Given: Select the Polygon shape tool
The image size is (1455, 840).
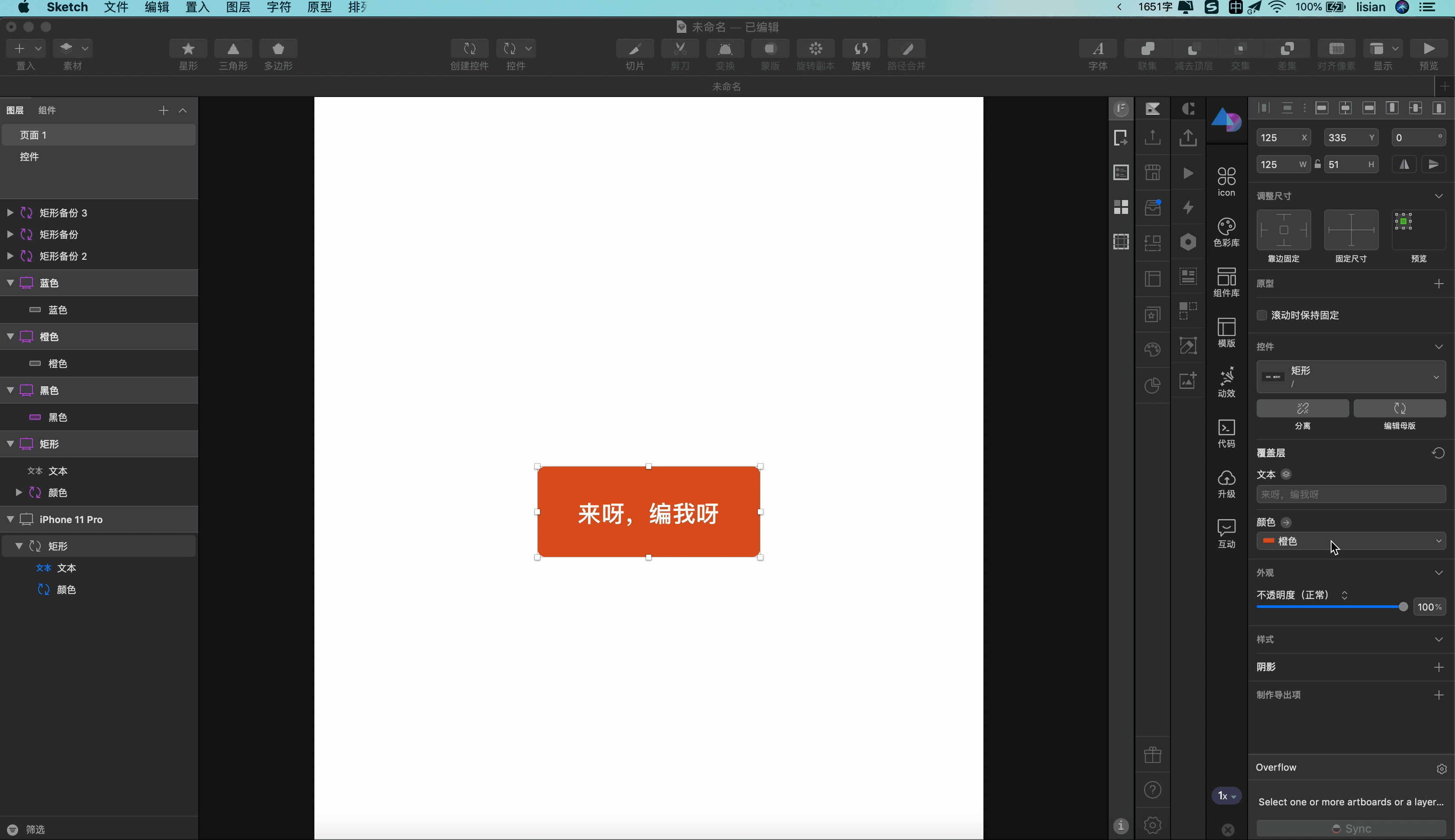Looking at the screenshot, I should click(278, 49).
